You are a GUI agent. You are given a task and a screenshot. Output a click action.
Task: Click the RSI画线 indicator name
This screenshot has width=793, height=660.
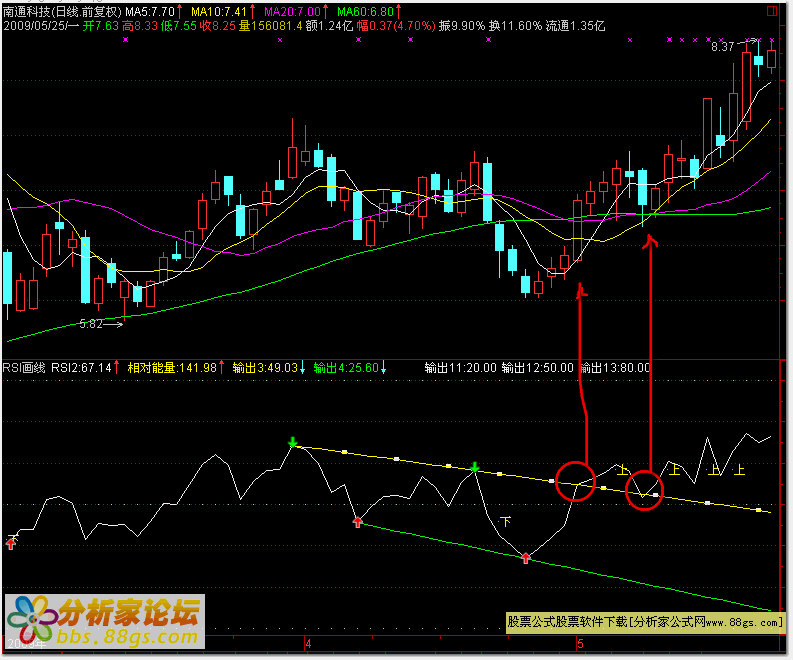click(24, 368)
